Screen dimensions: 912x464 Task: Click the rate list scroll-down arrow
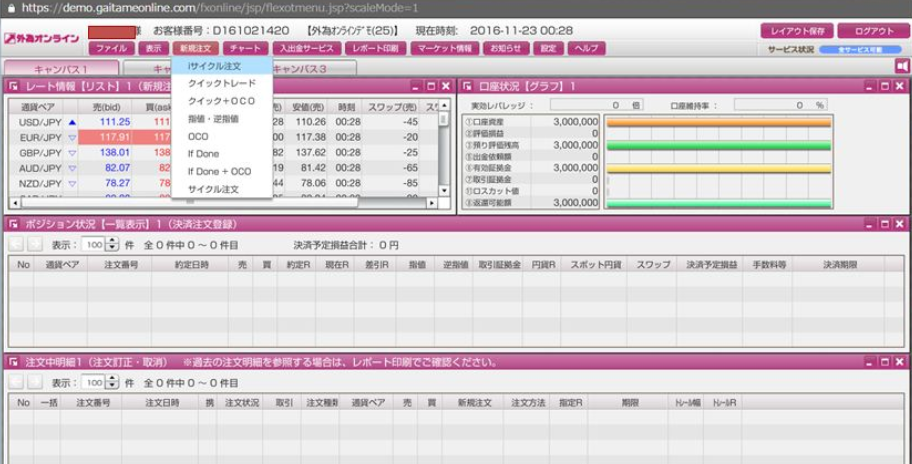444,190
